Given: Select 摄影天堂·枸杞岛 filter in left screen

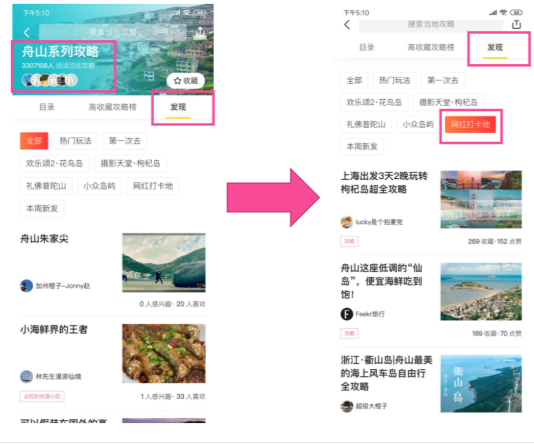Looking at the screenshot, I should pos(130,163).
